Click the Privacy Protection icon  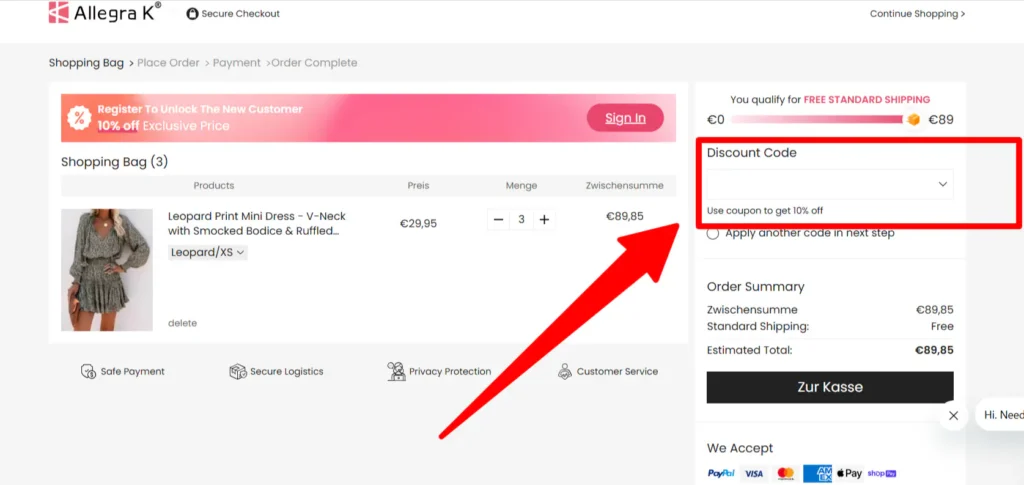tap(396, 371)
